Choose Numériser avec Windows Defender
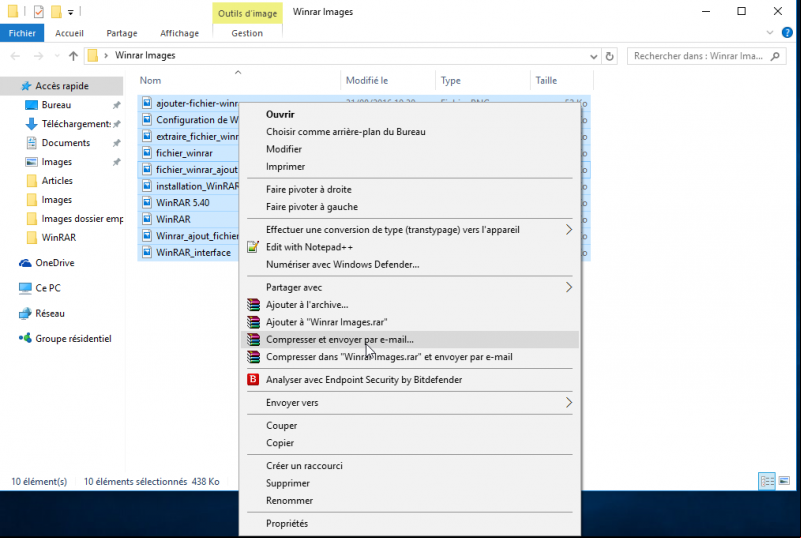 click(x=410, y=265)
